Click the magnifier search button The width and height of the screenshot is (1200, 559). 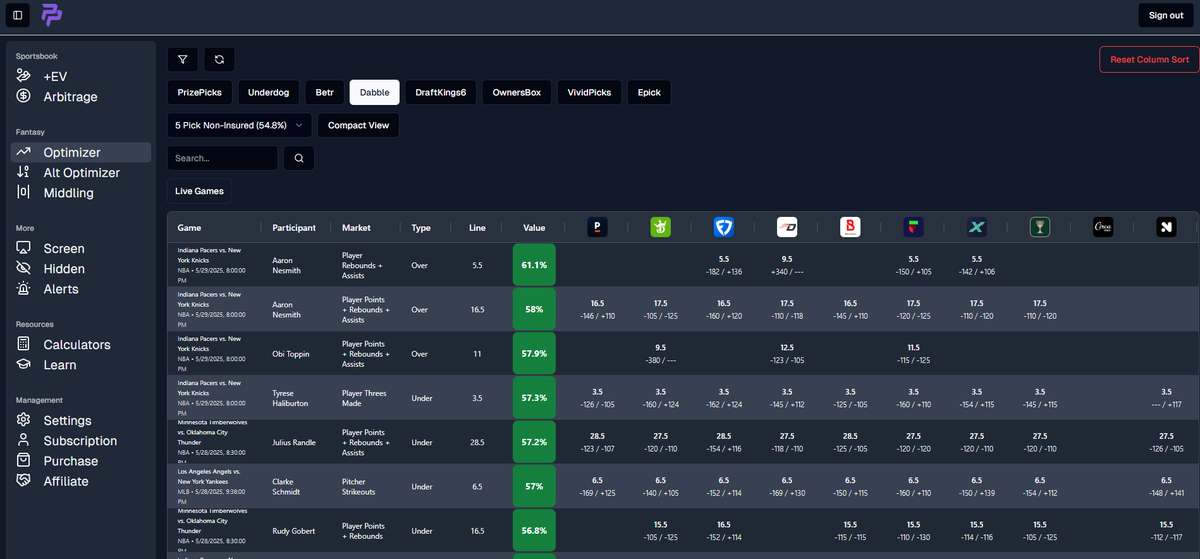coord(299,158)
